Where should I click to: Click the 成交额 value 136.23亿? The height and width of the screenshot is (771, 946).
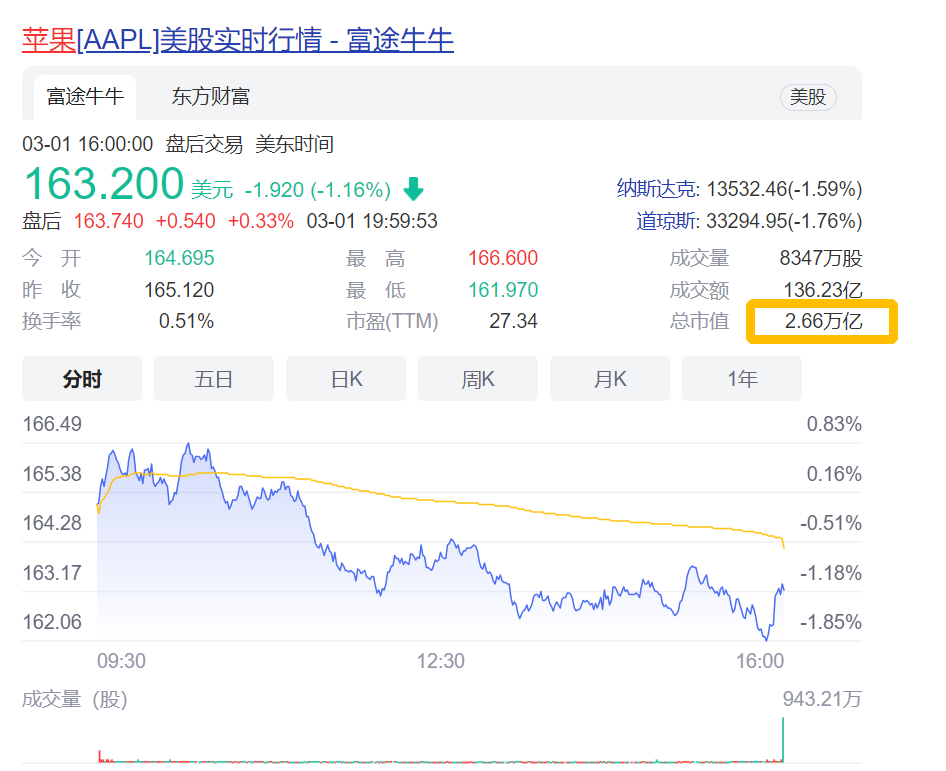(823, 290)
